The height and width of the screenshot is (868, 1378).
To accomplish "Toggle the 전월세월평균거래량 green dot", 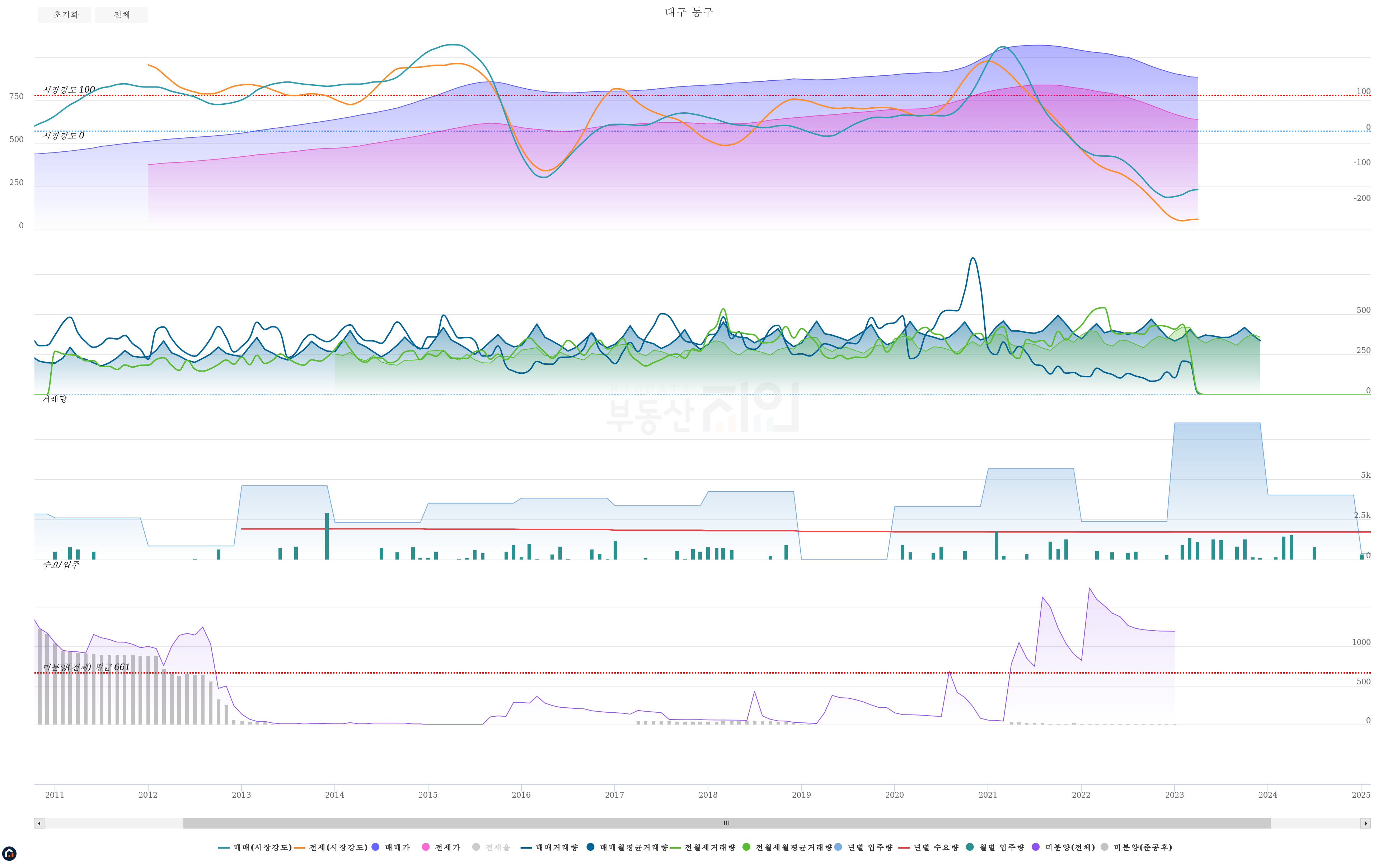I will pos(746,847).
